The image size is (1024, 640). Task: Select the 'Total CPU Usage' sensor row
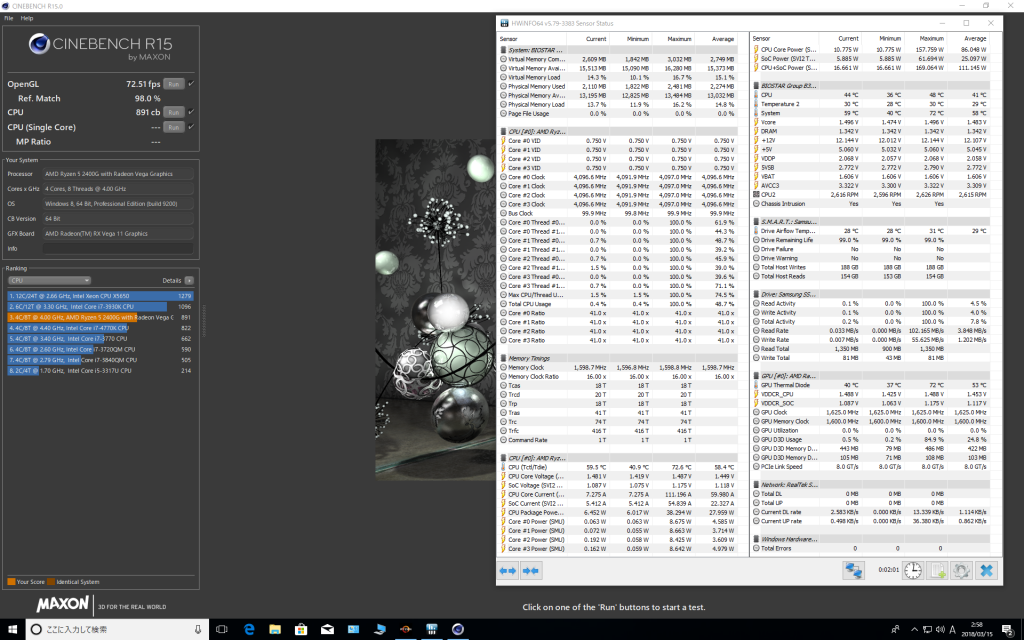(x=618, y=304)
